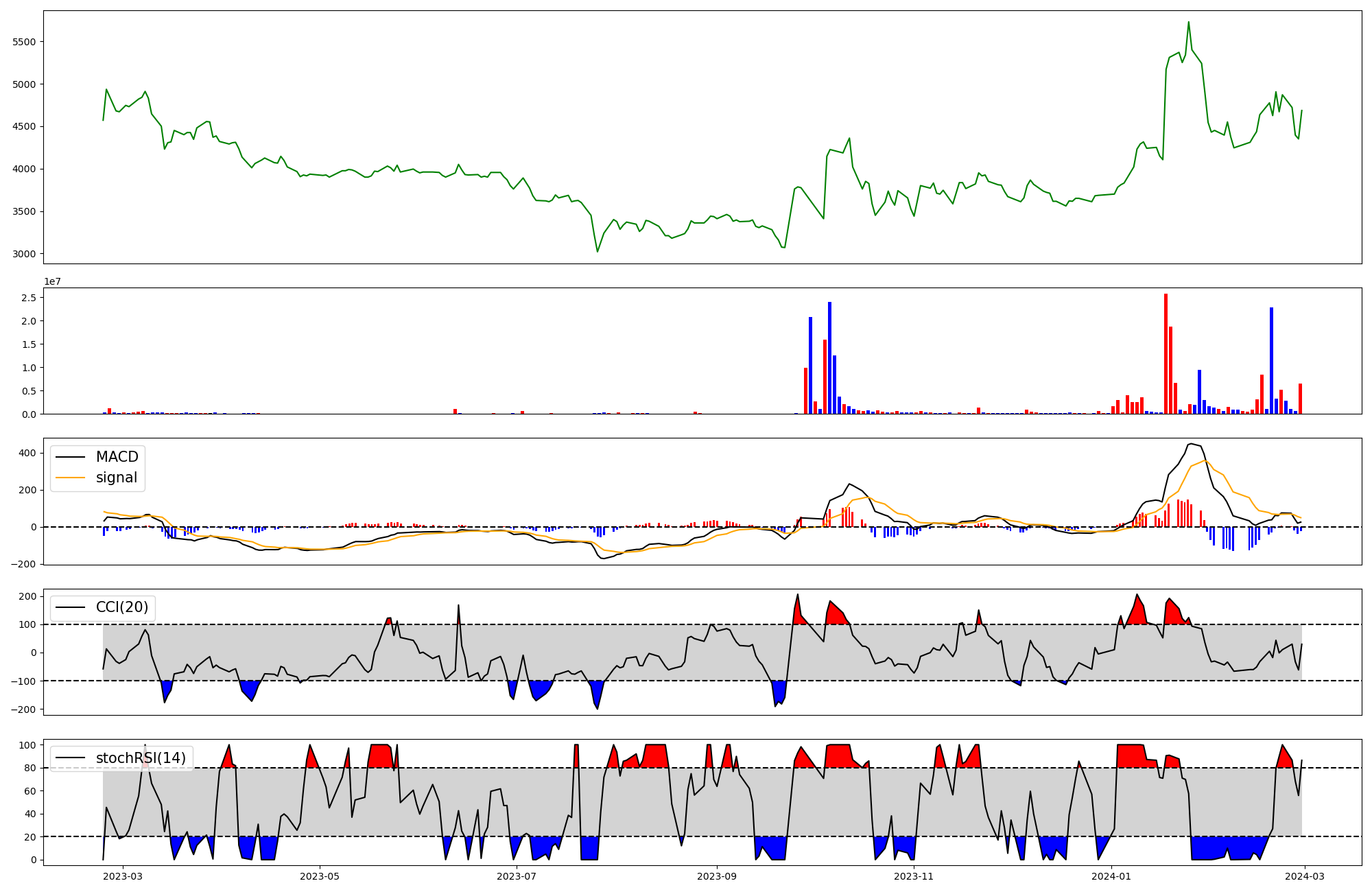This screenshot has height=892, width=1372.
Task: Click the stochRSI(14) legend entry
Action: [x=141, y=758]
